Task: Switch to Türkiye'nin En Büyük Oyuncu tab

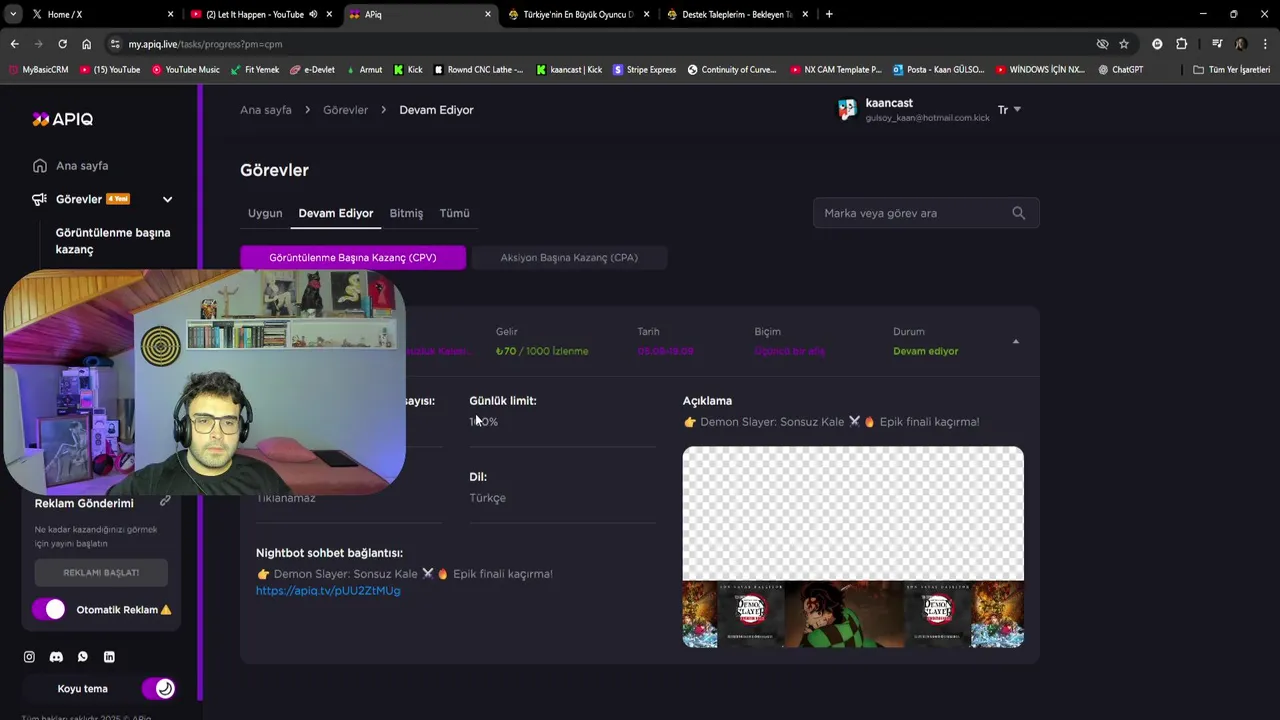Action: pyautogui.click(x=578, y=14)
